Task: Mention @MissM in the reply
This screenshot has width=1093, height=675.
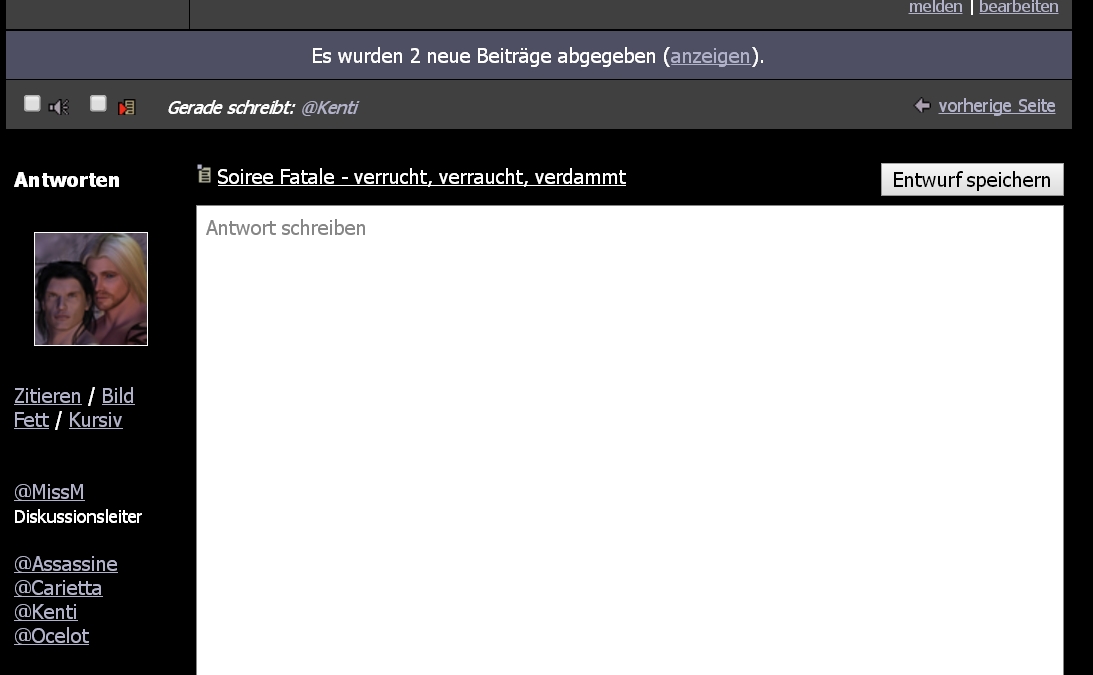Action: coord(49,492)
